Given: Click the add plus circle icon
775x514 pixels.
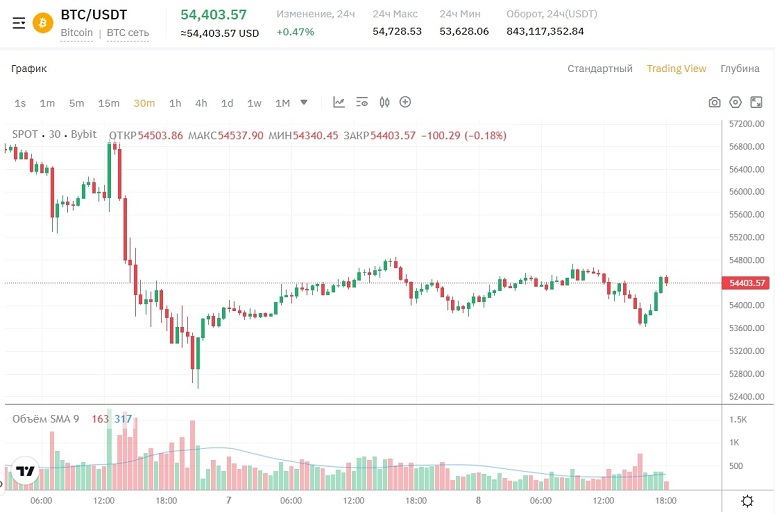Looking at the screenshot, I should click(405, 102).
